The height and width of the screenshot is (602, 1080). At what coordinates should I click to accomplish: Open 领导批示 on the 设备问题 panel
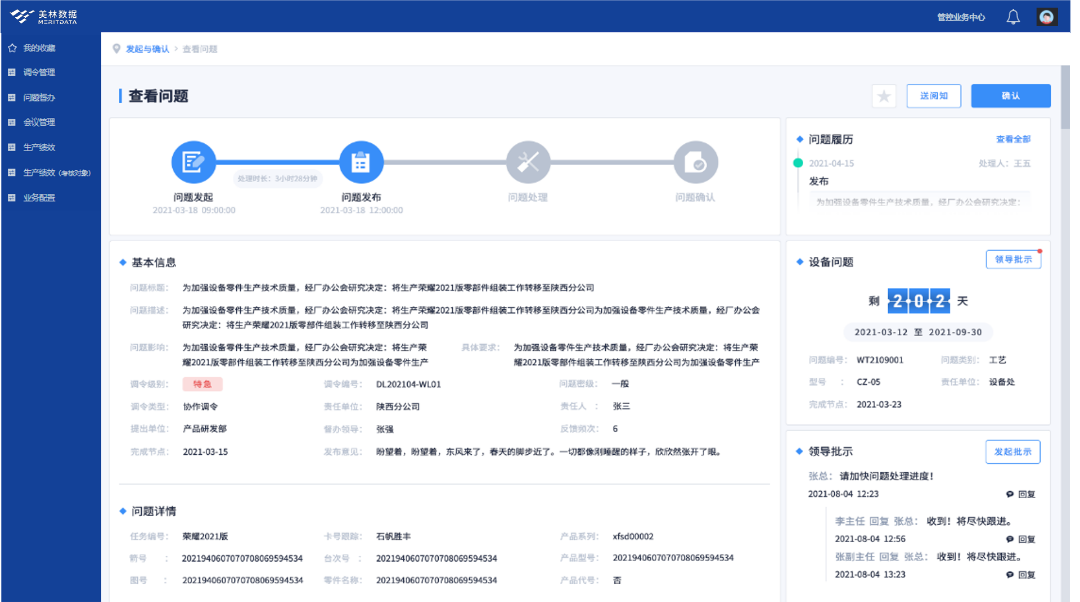1013,258
